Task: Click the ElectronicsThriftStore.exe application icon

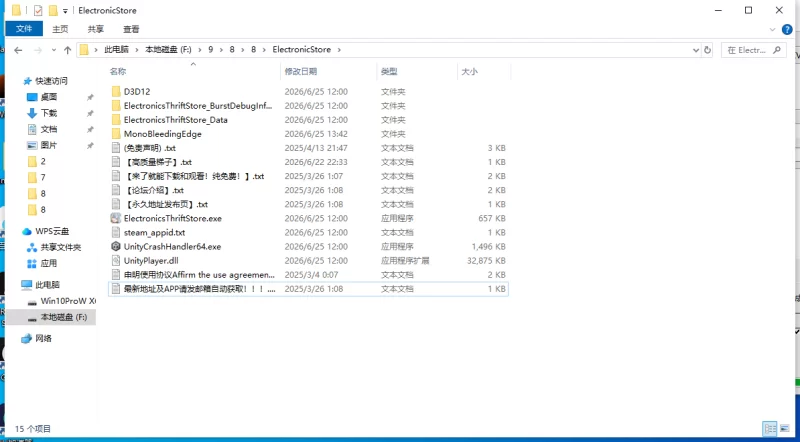Action: (x=116, y=218)
